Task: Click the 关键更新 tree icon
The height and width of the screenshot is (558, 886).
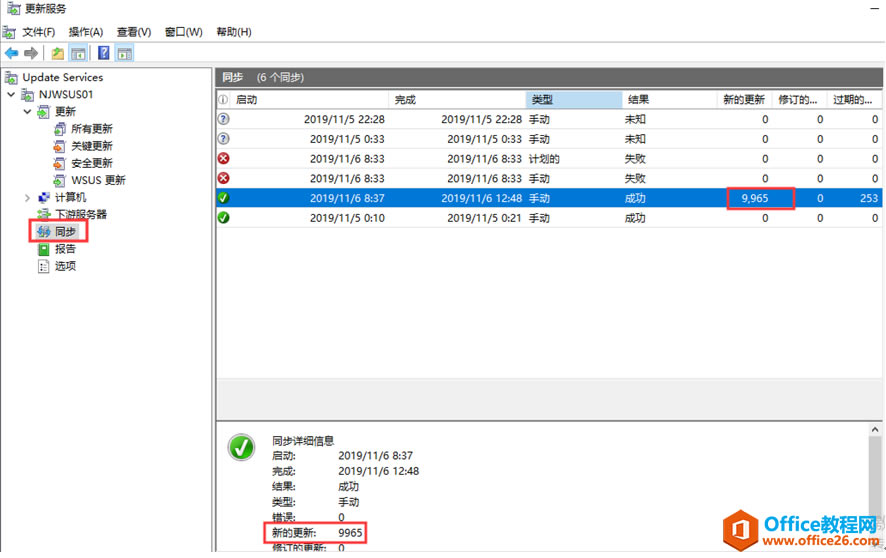Action: (x=59, y=146)
